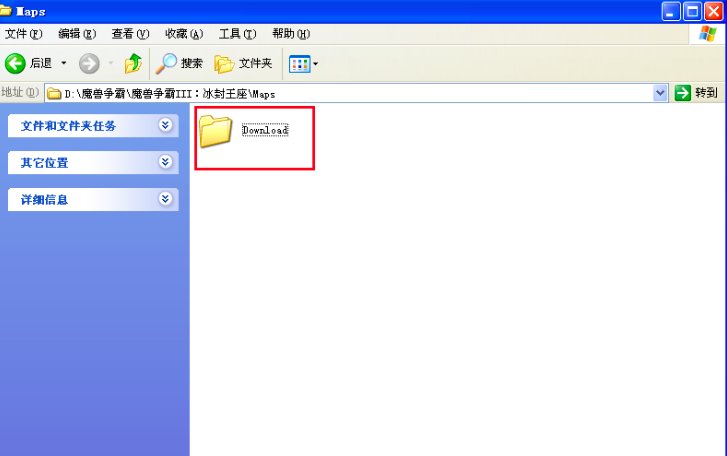Image resolution: width=727 pixels, height=456 pixels.
Task: Expand the 文件和文件夹任务 panel
Action: tap(166, 125)
